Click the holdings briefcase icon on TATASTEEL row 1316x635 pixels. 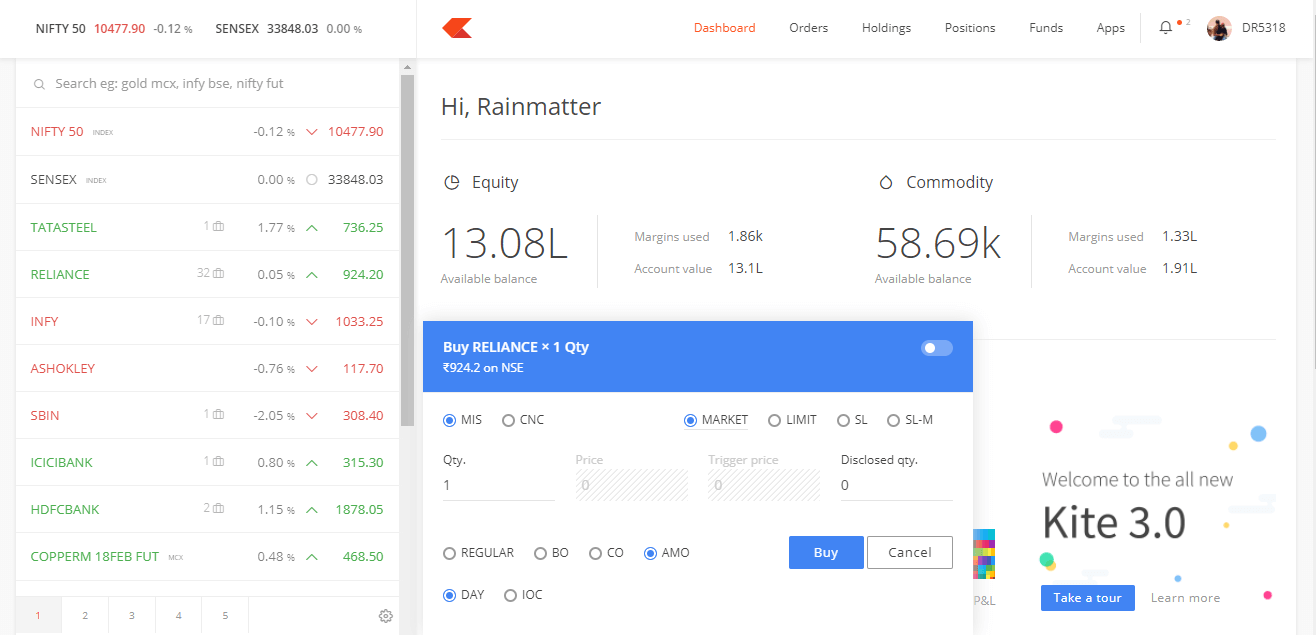point(218,227)
